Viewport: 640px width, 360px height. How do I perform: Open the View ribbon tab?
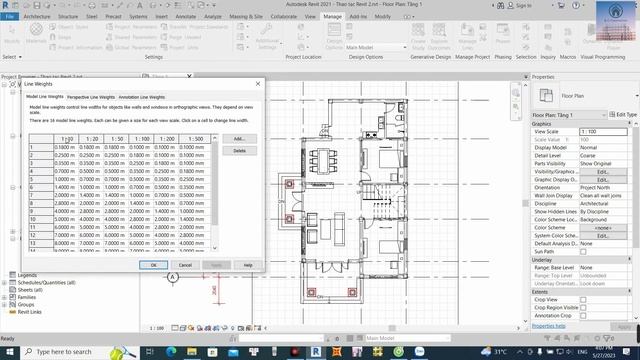pos(310,16)
